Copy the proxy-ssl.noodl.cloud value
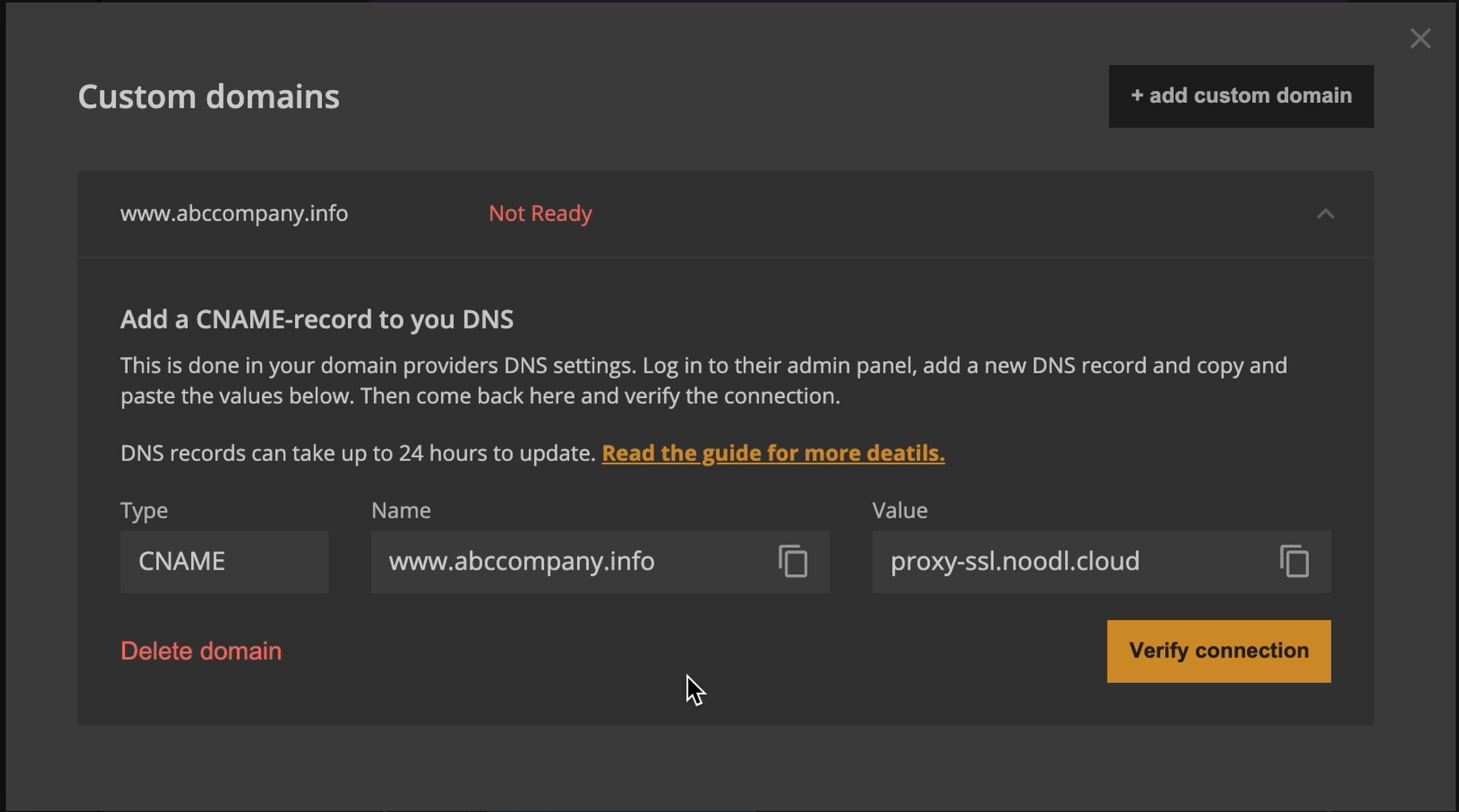The width and height of the screenshot is (1459, 812). [1294, 561]
